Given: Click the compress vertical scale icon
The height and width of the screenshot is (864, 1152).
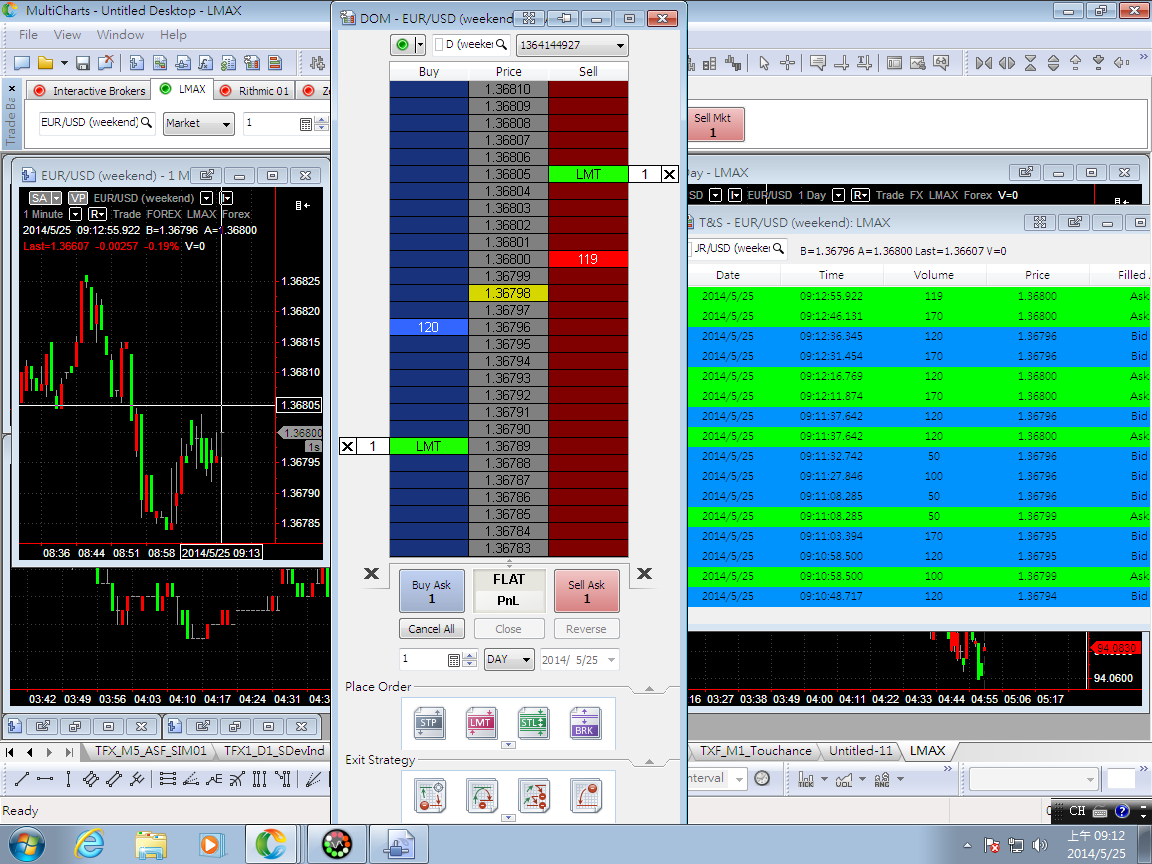Looking at the screenshot, I should click(x=1030, y=63).
